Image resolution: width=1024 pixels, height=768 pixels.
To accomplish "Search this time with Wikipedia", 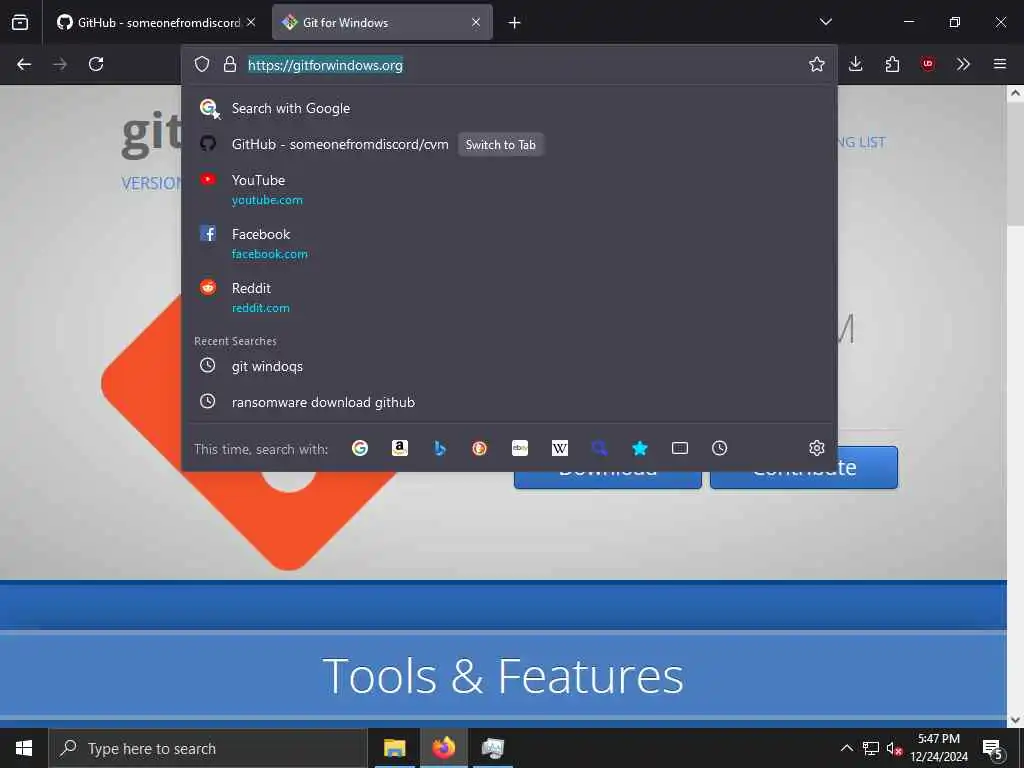I will 560,448.
